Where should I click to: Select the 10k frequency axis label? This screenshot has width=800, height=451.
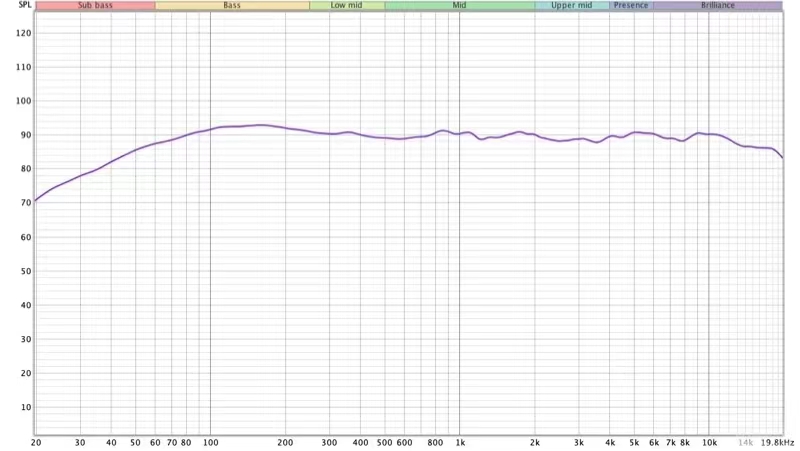[709, 441]
